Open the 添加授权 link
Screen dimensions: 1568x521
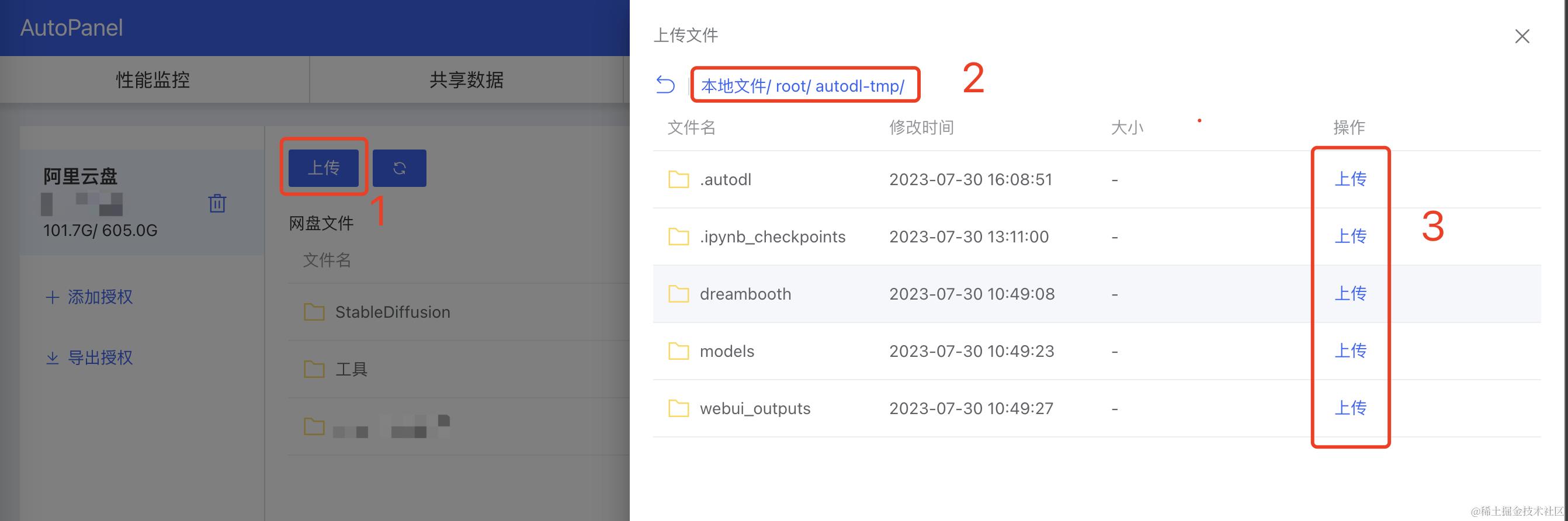coord(100,297)
